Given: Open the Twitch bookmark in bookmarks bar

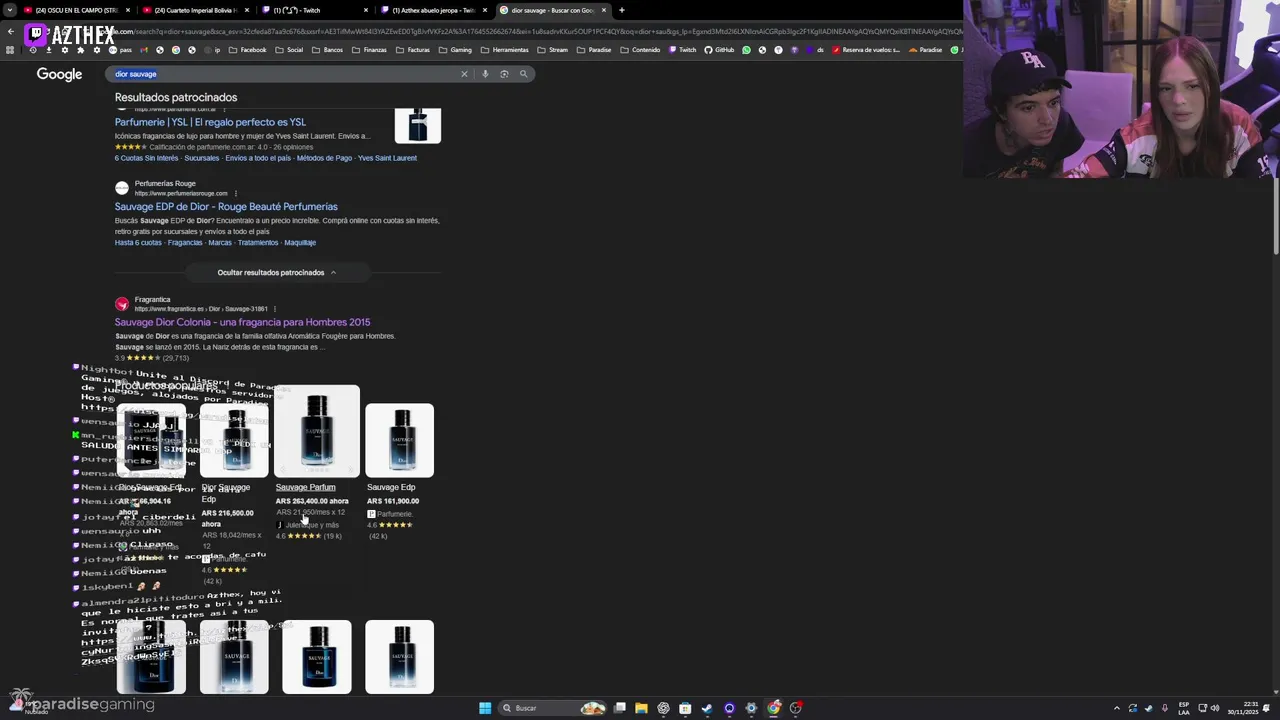Looking at the screenshot, I should (683, 50).
